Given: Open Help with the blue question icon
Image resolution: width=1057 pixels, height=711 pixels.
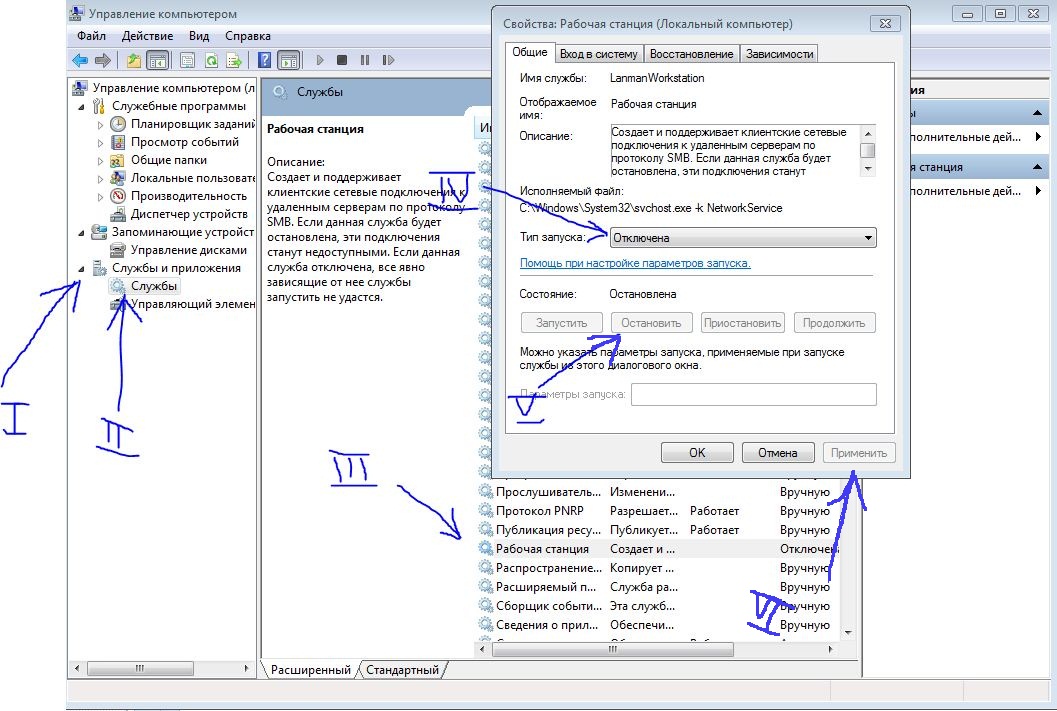Looking at the screenshot, I should click(265, 61).
